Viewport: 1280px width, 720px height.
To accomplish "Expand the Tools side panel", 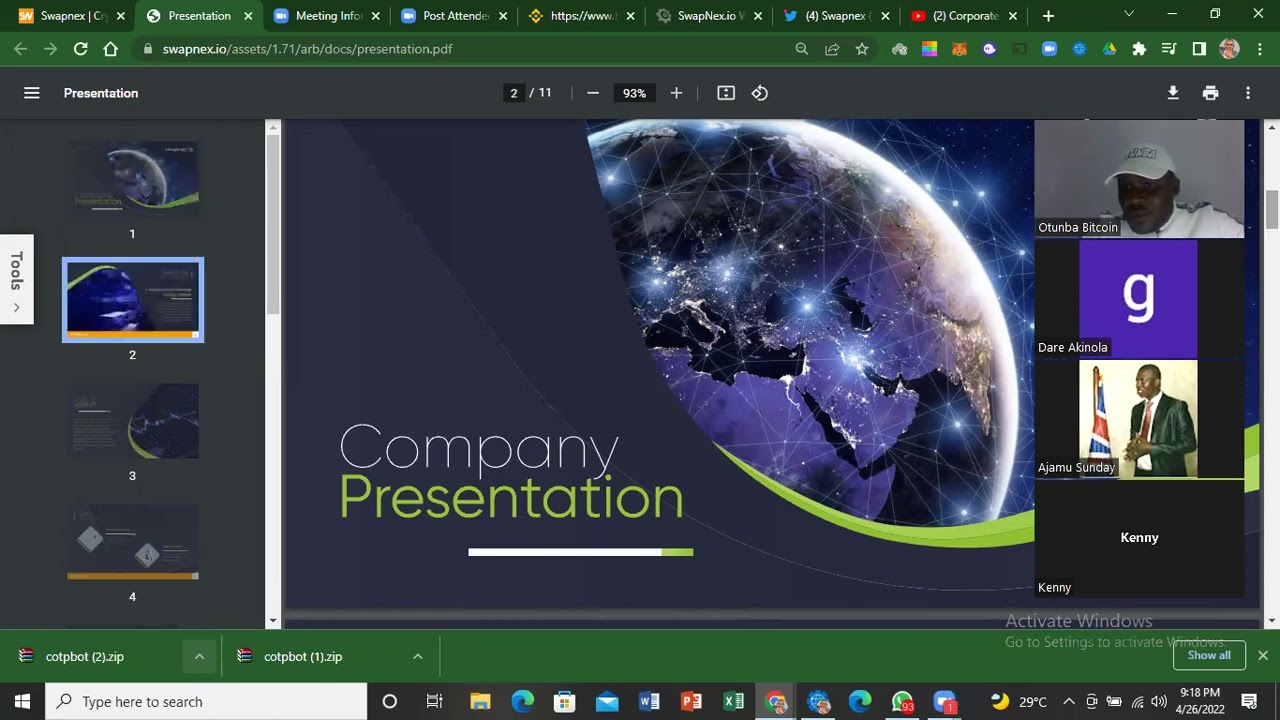I will pyautogui.click(x=16, y=280).
